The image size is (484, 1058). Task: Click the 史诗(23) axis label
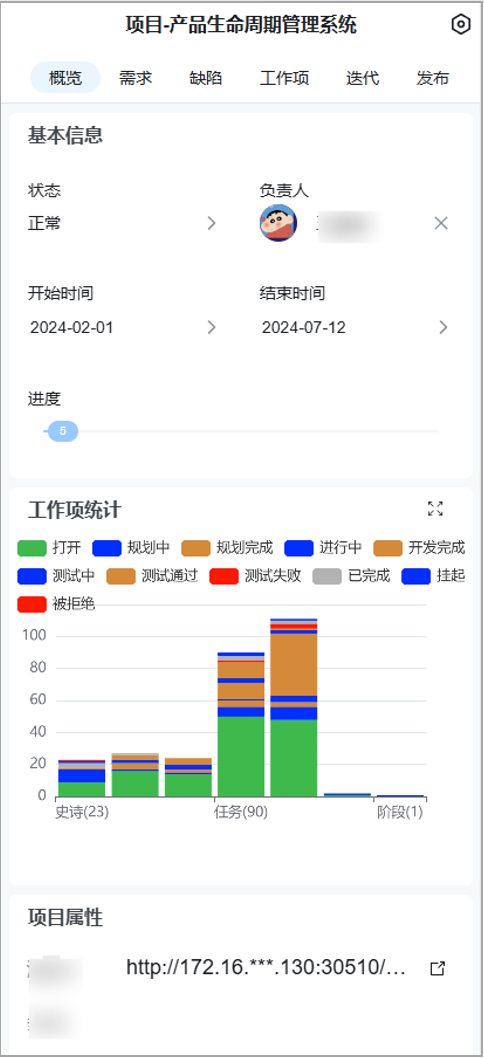tap(82, 812)
